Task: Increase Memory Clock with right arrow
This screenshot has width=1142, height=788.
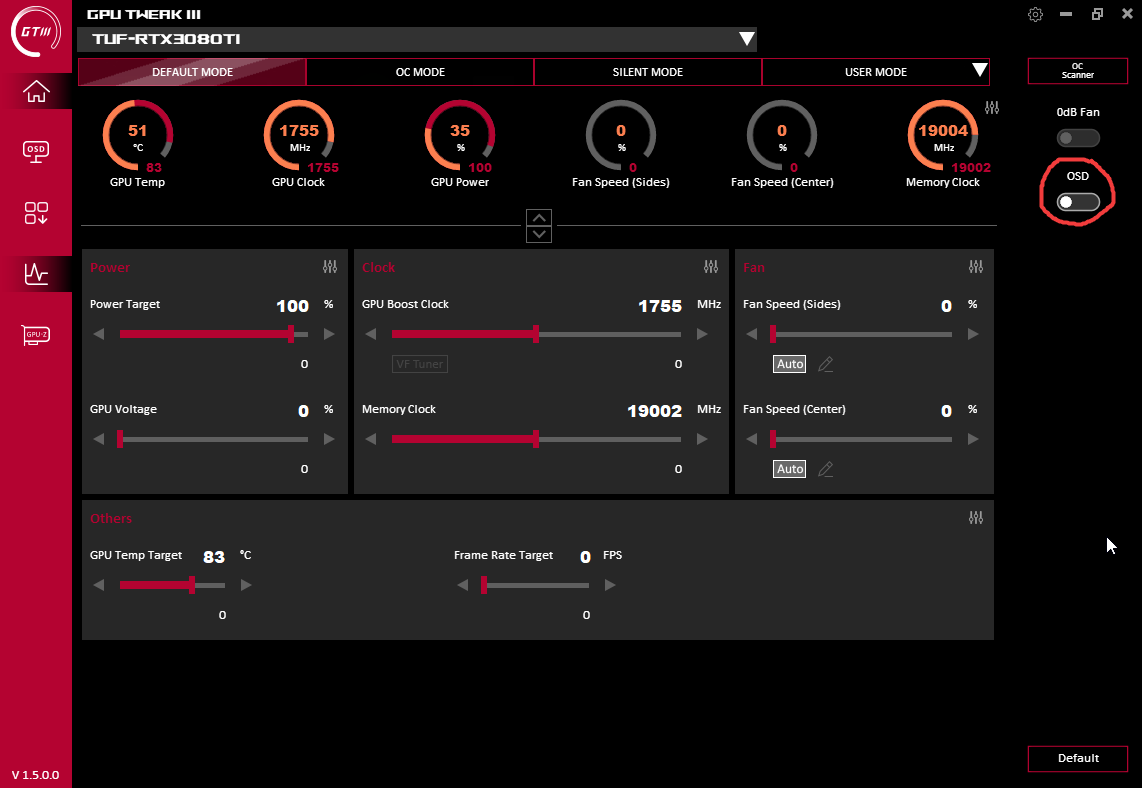Action: 702,439
